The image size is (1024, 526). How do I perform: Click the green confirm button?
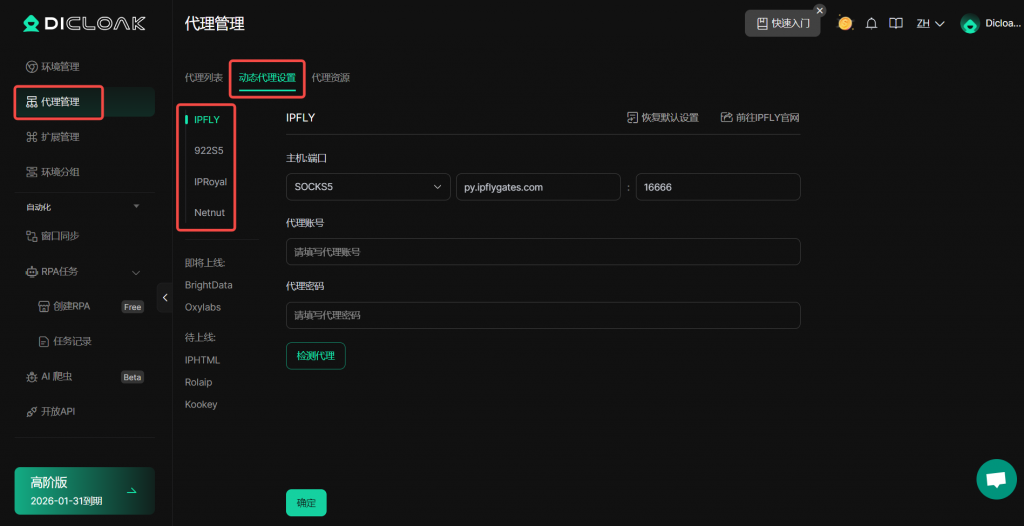coord(306,503)
